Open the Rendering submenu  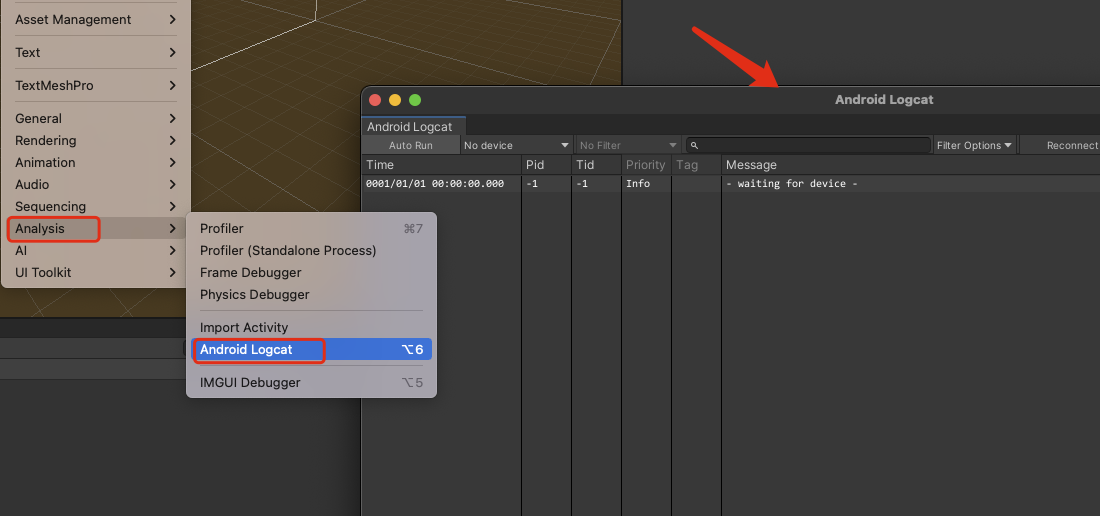coord(95,140)
